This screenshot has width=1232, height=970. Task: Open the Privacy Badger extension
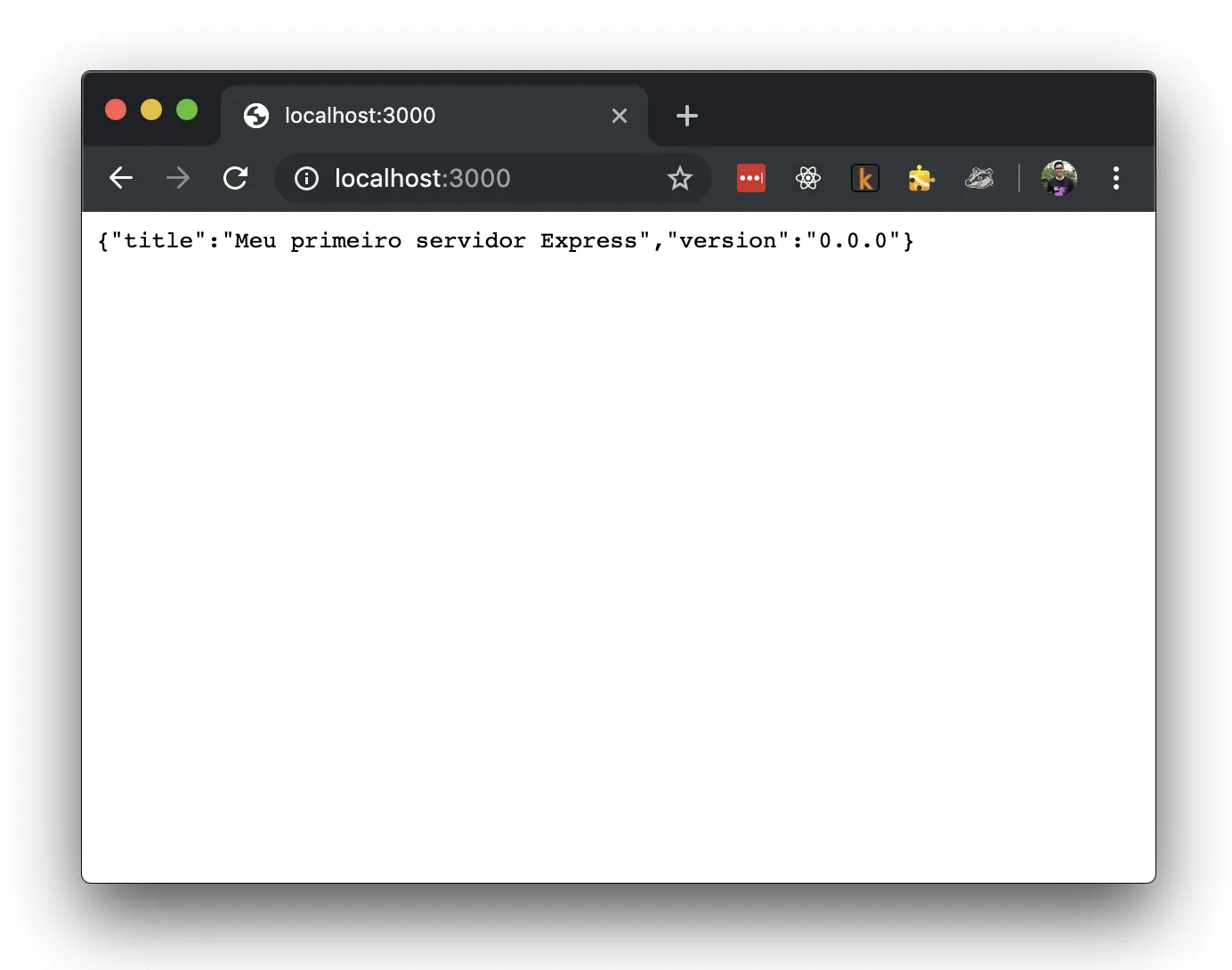979,178
